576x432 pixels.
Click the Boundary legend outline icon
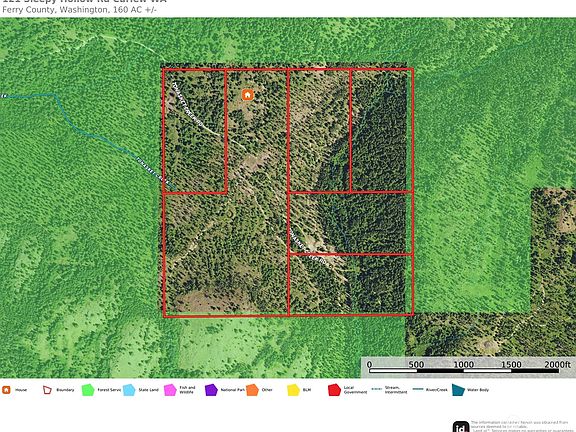(47, 390)
